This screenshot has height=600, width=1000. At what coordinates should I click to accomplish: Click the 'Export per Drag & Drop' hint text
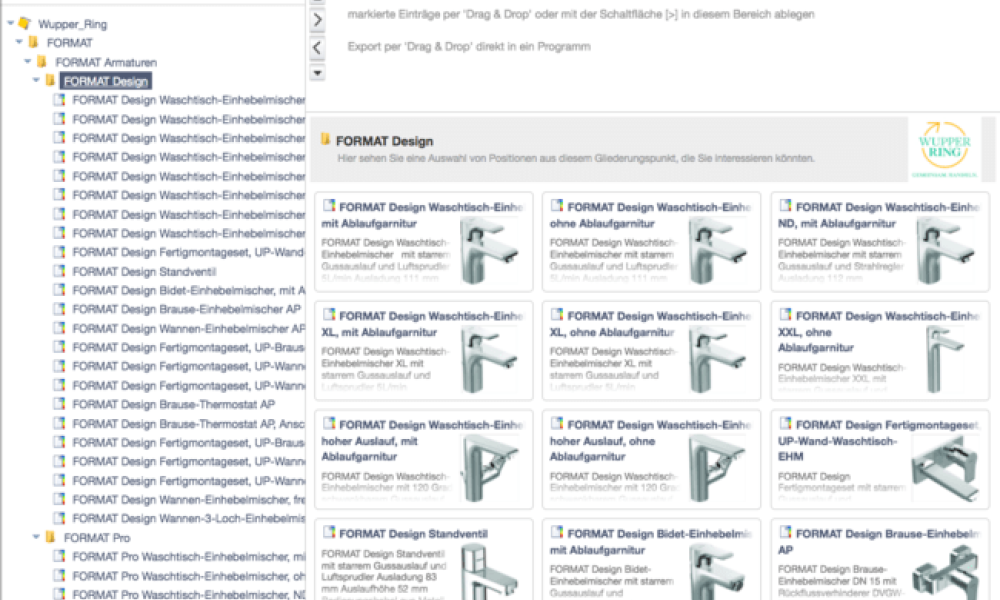(x=469, y=47)
